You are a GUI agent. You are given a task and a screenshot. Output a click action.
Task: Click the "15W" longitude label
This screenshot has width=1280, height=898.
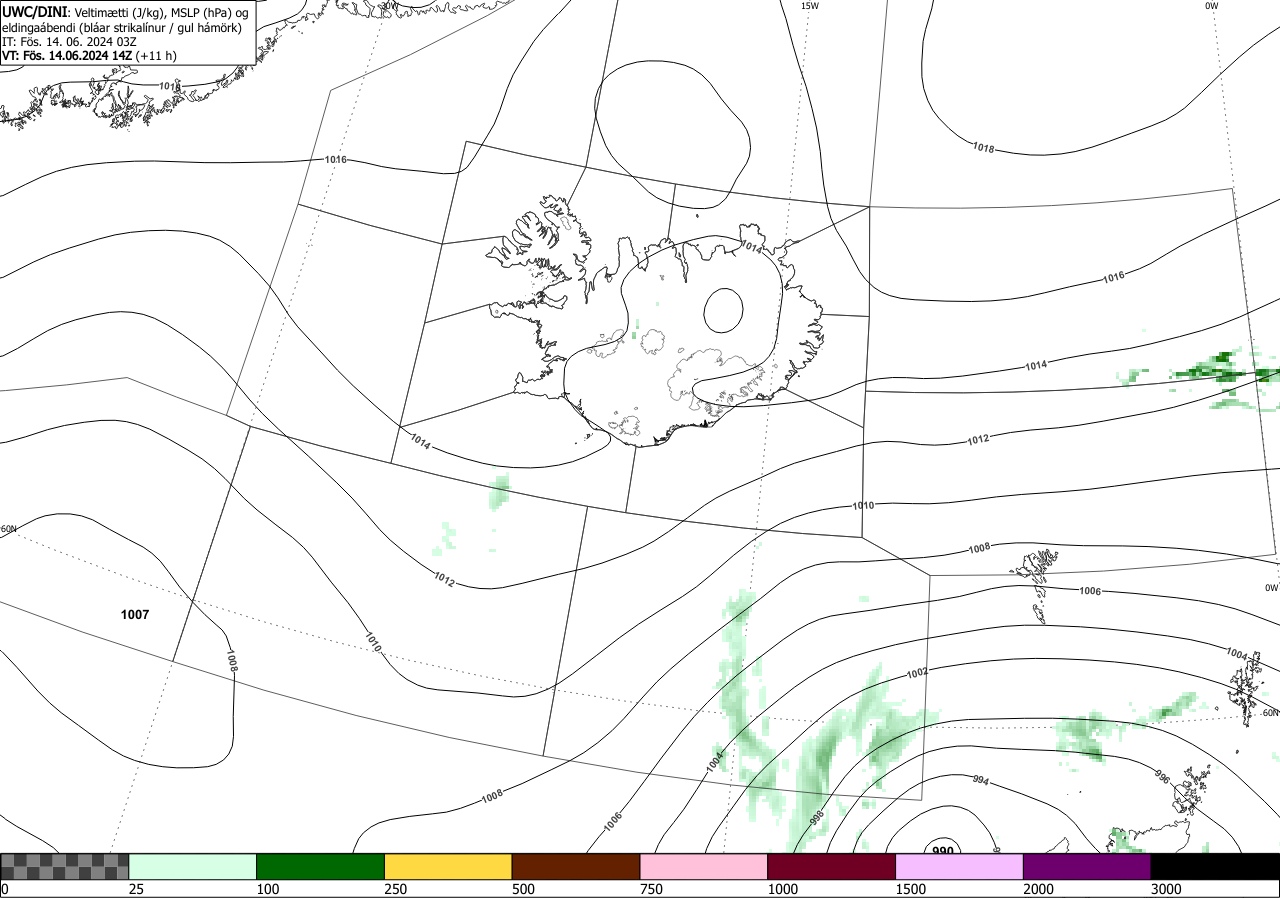pos(810,6)
